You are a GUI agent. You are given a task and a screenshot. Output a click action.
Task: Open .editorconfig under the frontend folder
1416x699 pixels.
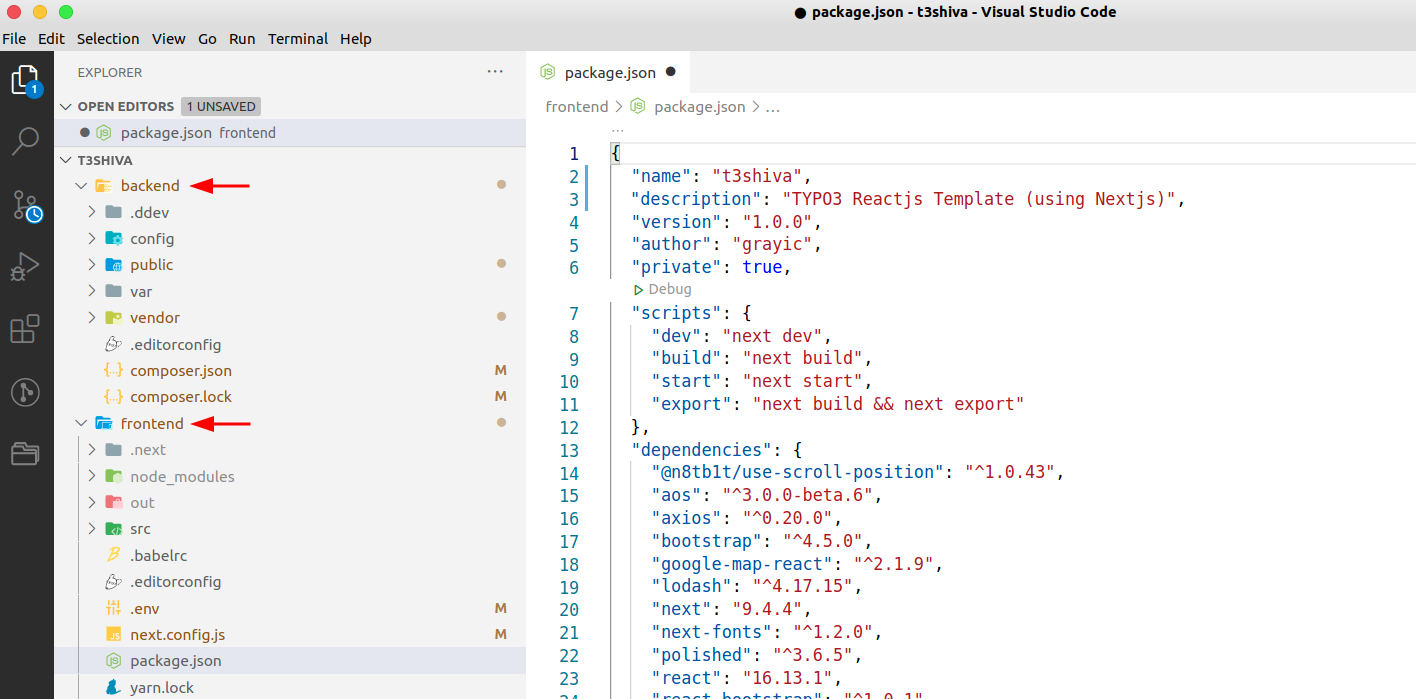(x=175, y=582)
